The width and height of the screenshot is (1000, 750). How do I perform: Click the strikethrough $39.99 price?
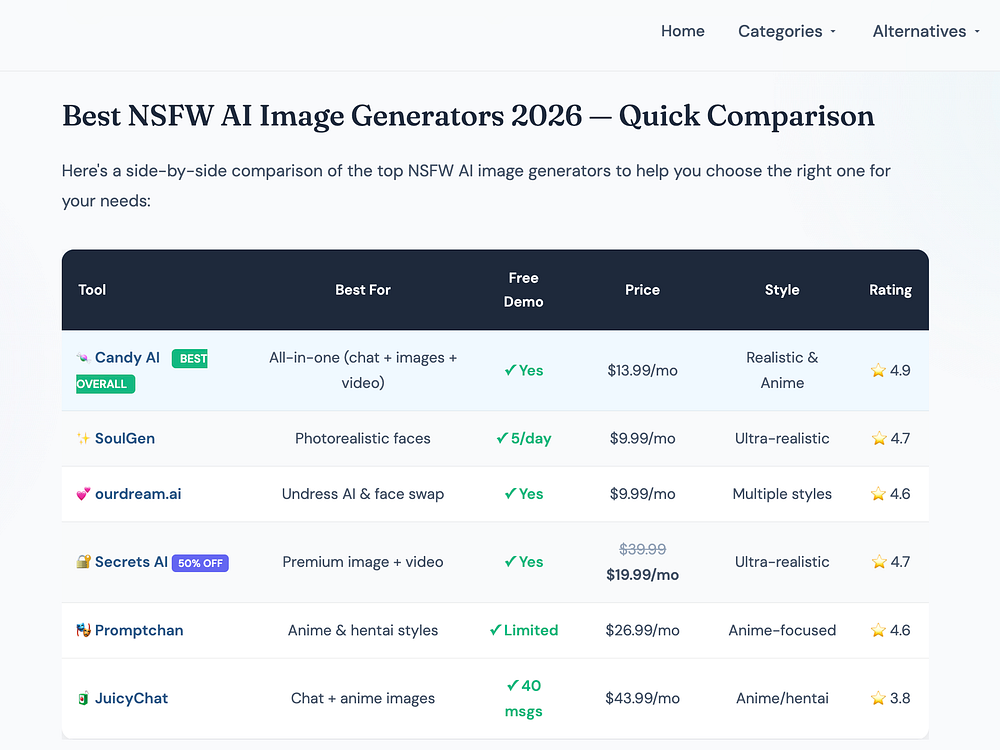click(642, 549)
